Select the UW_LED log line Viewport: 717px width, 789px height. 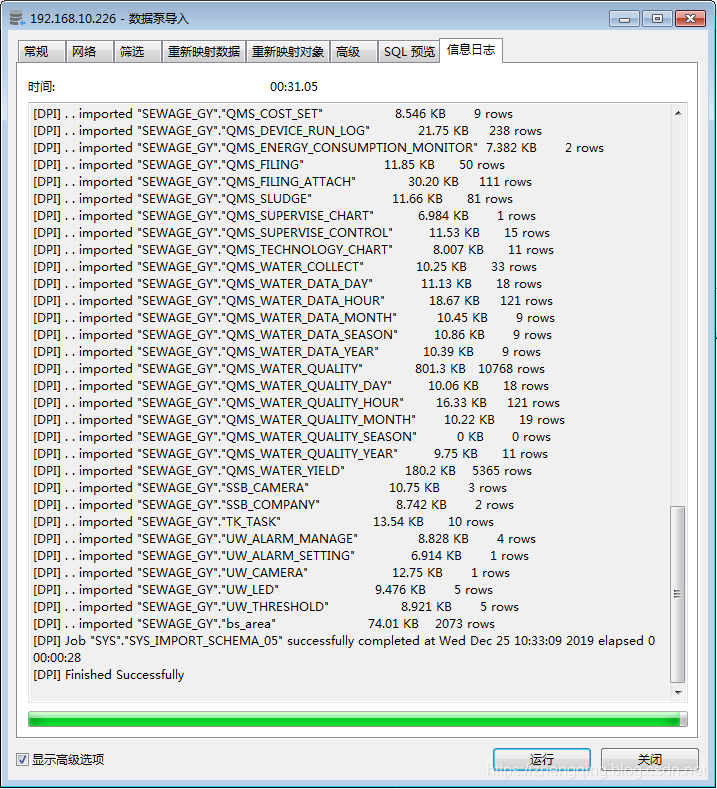pyautogui.click(x=263, y=590)
